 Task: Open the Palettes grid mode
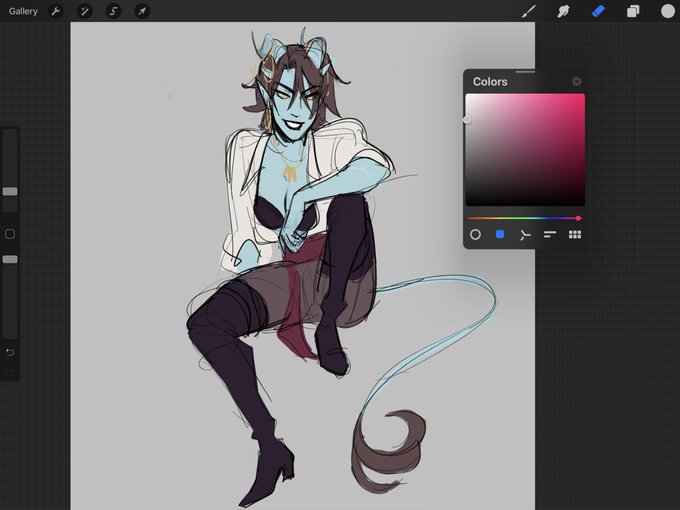(x=575, y=235)
